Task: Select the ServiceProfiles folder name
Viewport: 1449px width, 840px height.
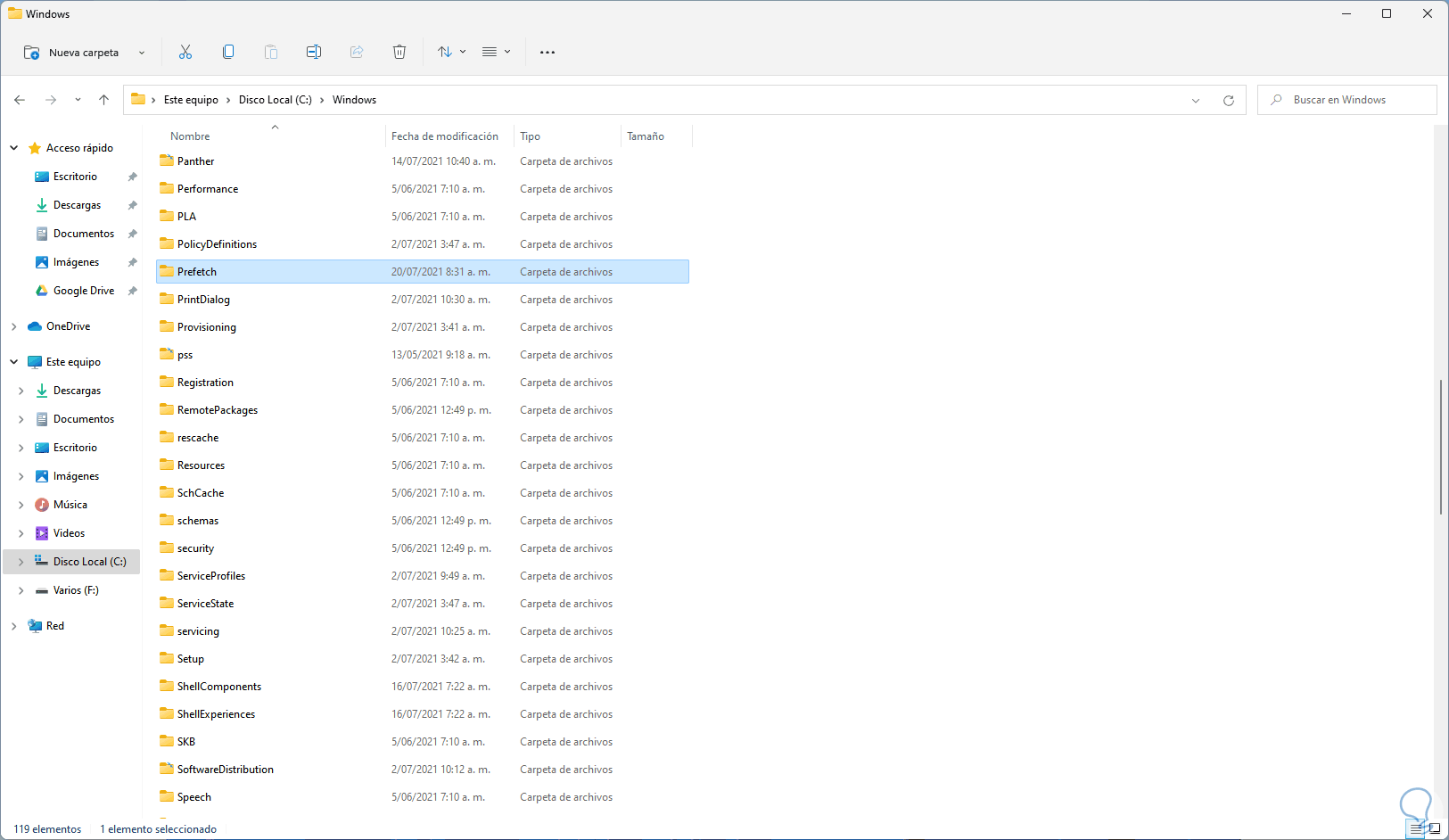Action: pyautogui.click(x=211, y=576)
